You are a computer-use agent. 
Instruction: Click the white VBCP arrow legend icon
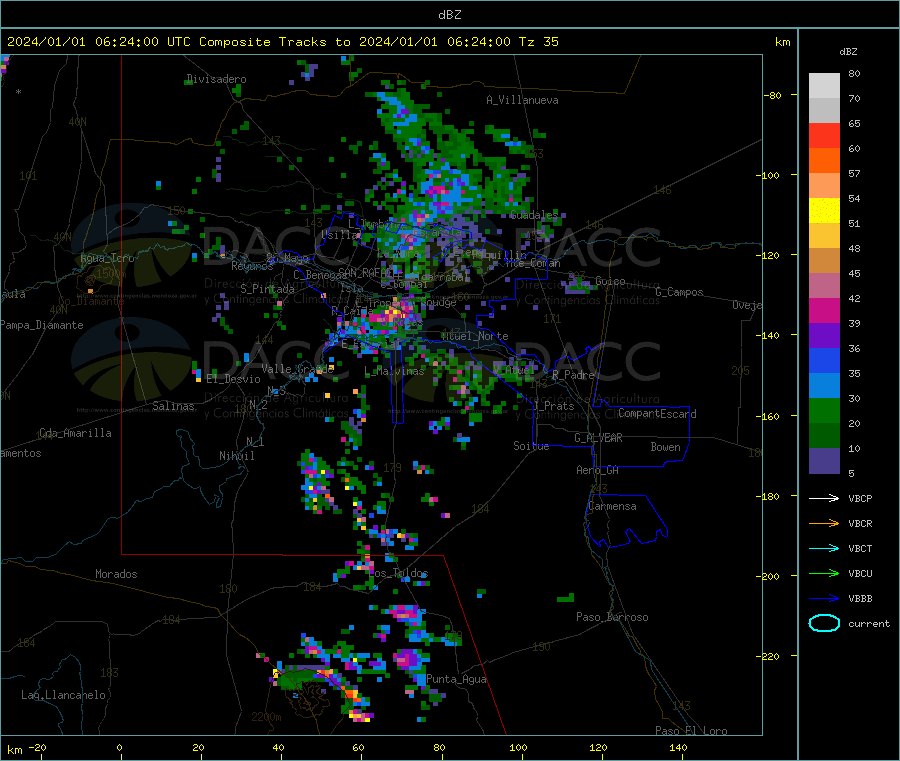click(824, 498)
